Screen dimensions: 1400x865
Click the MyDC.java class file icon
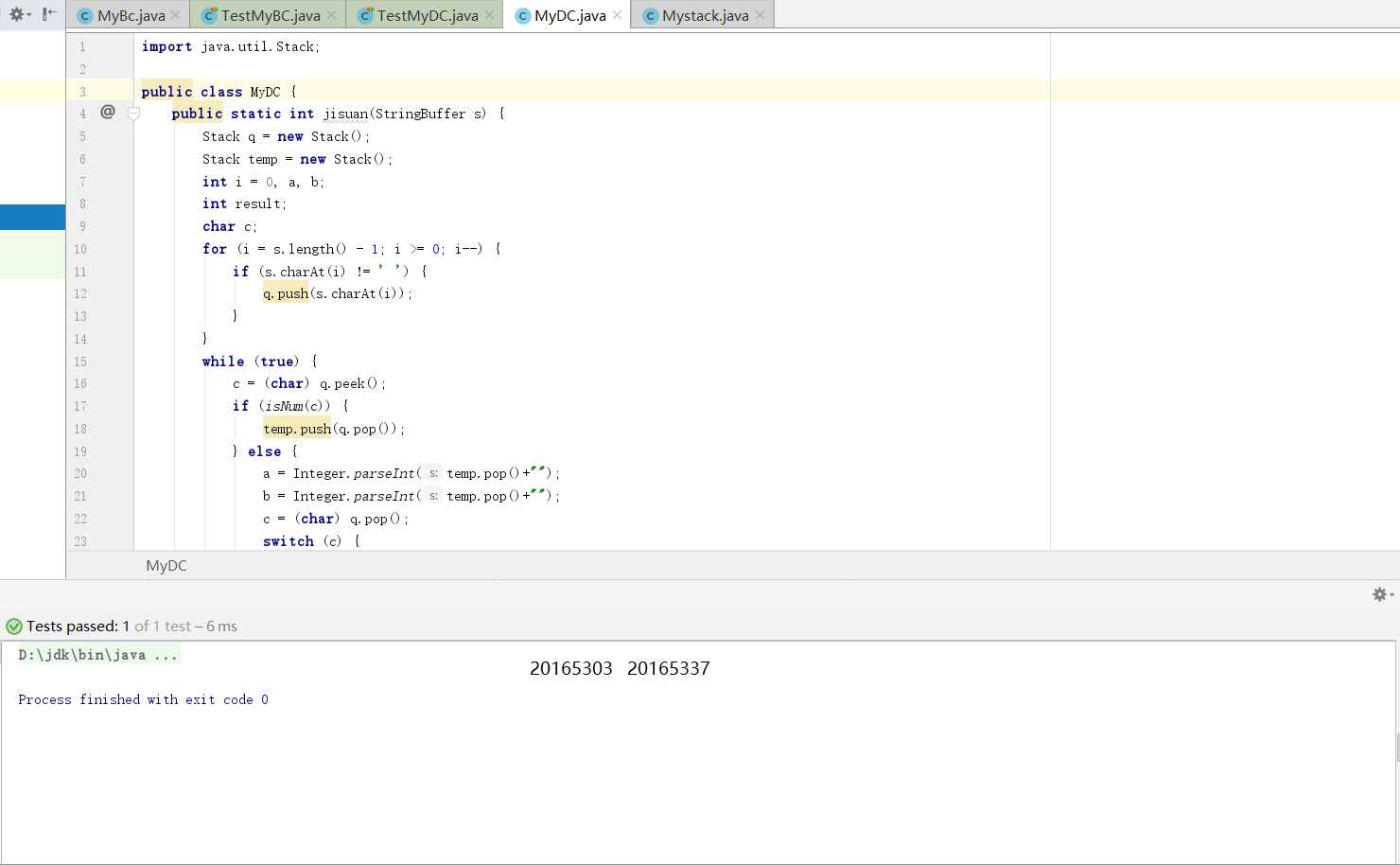point(522,15)
